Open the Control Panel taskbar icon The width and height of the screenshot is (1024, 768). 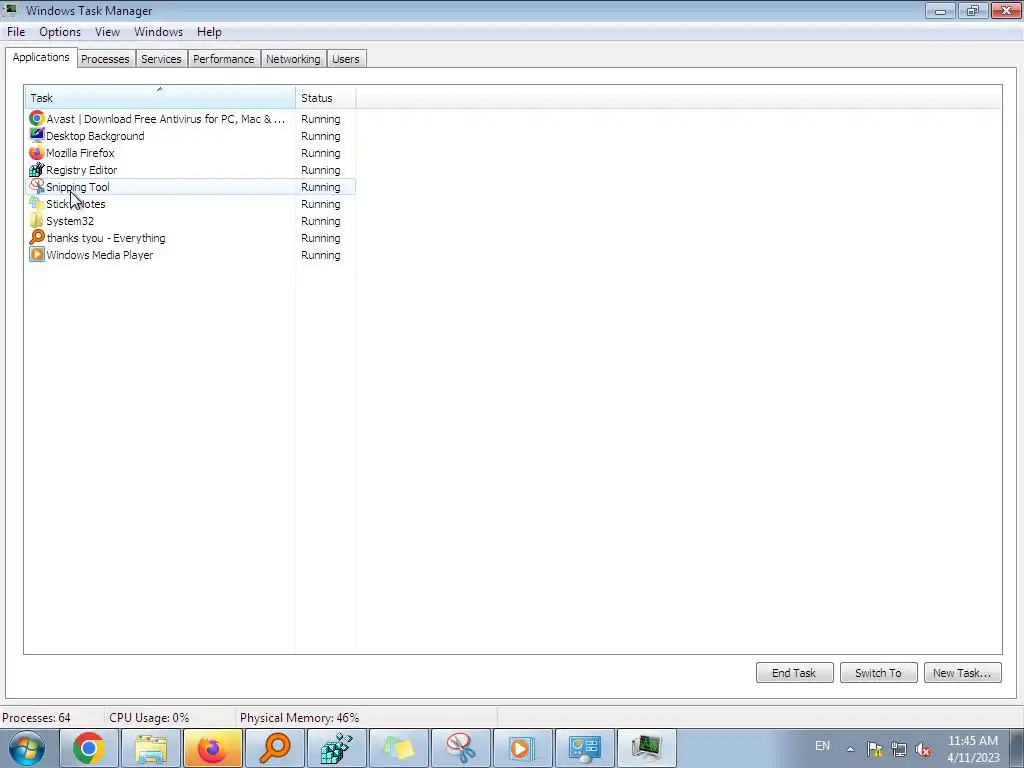pyautogui.click(x=585, y=748)
